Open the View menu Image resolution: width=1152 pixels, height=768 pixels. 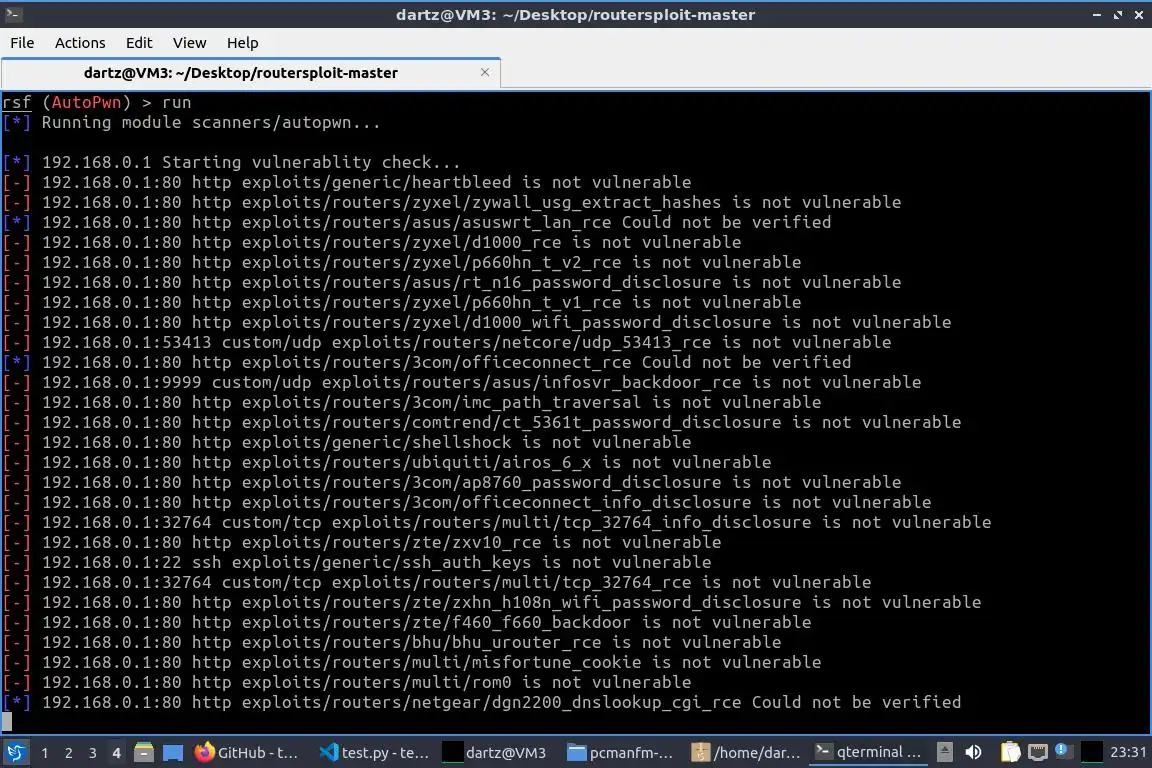190,43
